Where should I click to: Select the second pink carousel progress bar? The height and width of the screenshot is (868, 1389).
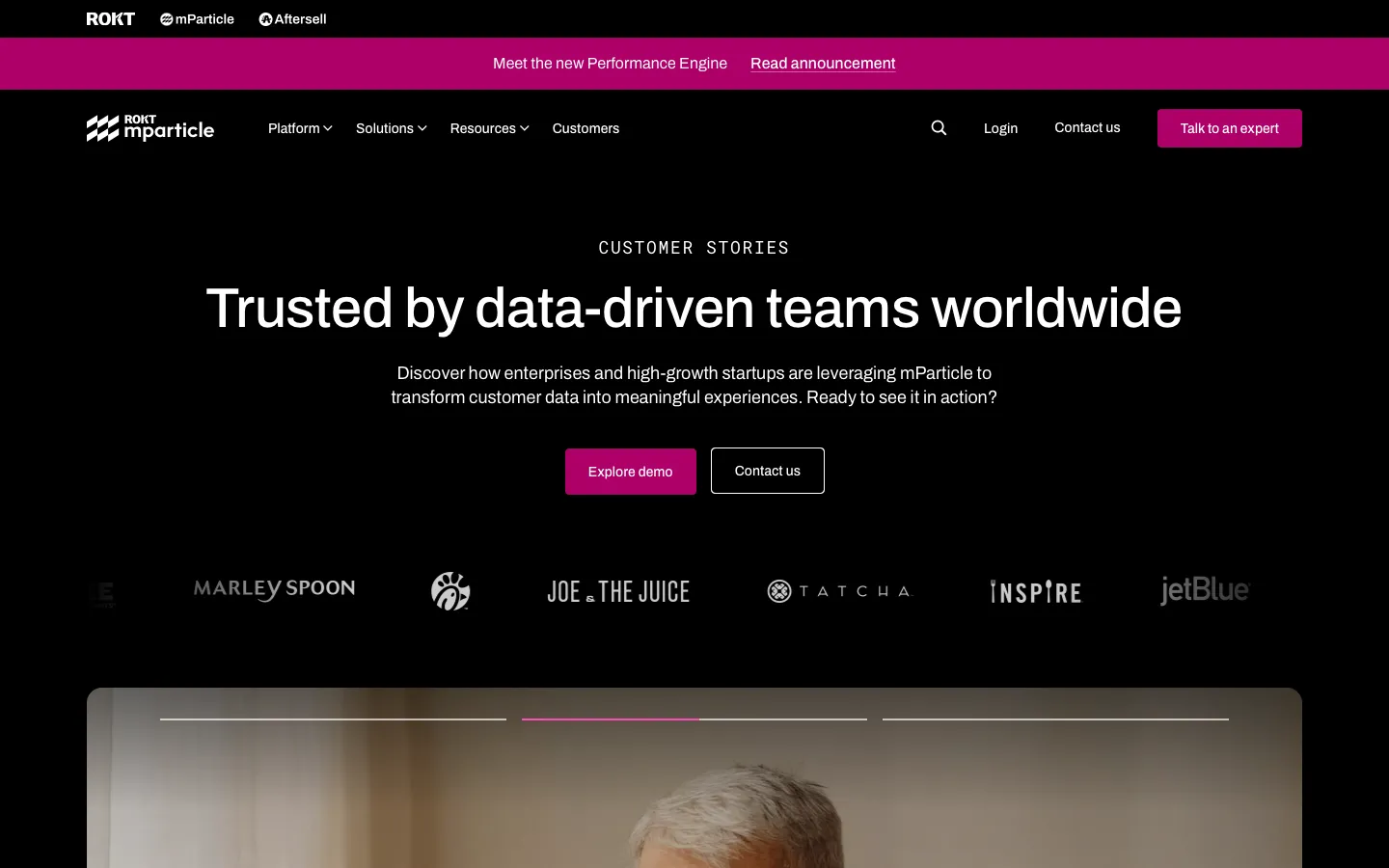(x=694, y=719)
